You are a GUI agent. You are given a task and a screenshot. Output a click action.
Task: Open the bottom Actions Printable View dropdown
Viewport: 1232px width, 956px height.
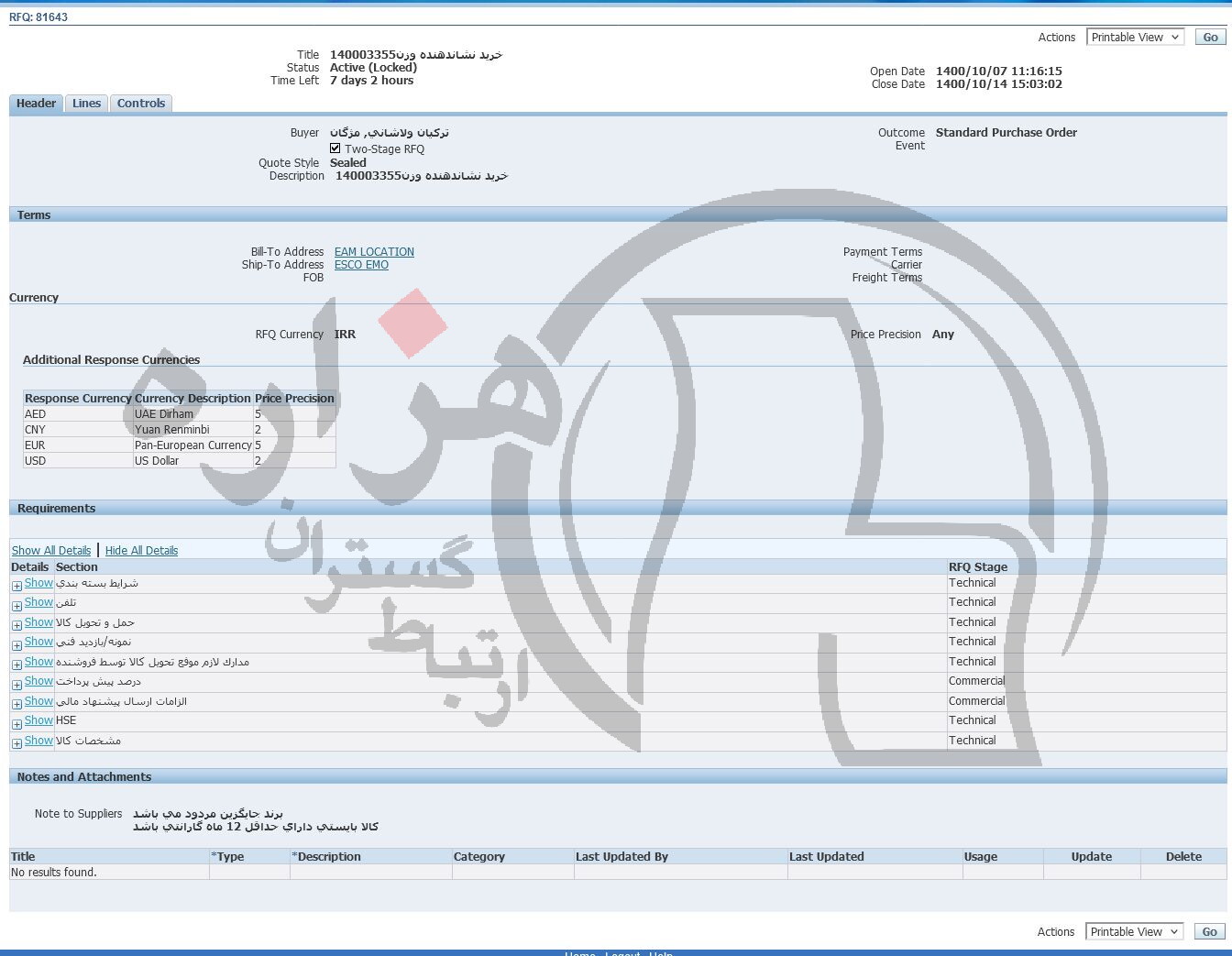point(1134,932)
